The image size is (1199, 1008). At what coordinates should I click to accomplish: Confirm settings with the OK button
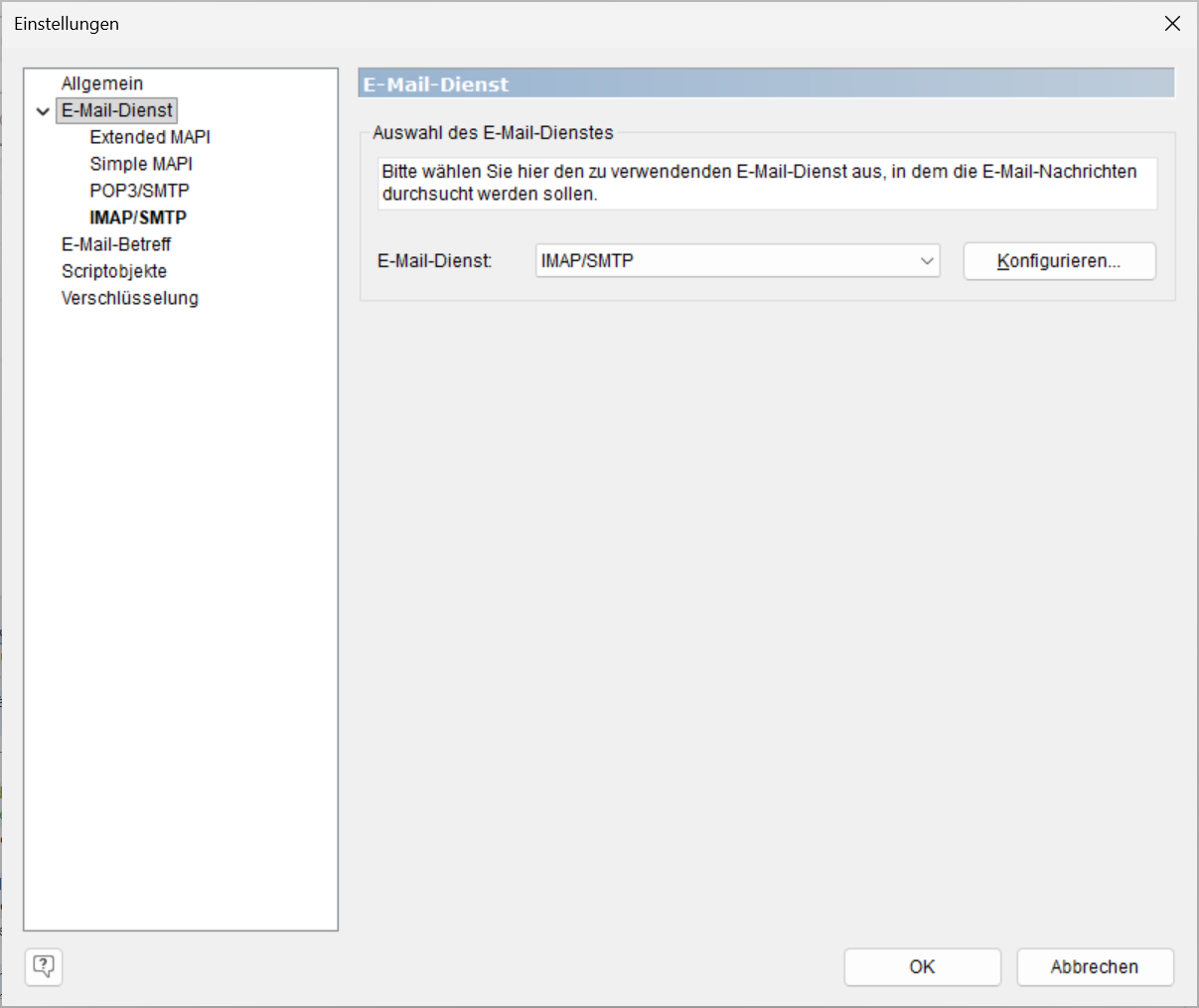(923, 967)
